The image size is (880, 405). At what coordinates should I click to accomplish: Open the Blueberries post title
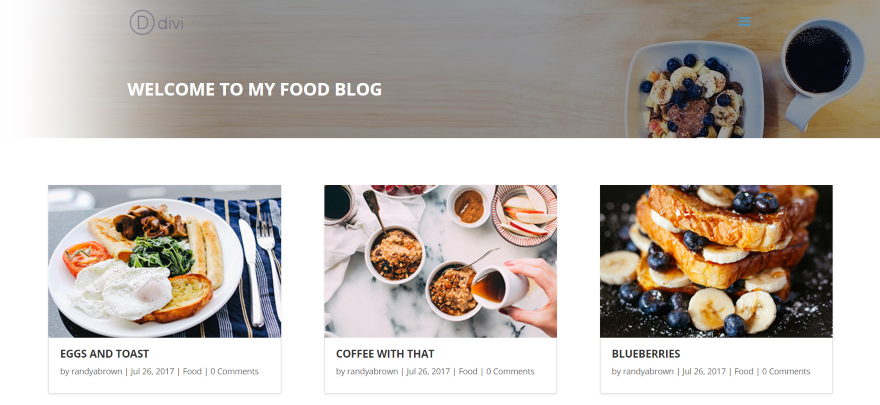(x=645, y=354)
